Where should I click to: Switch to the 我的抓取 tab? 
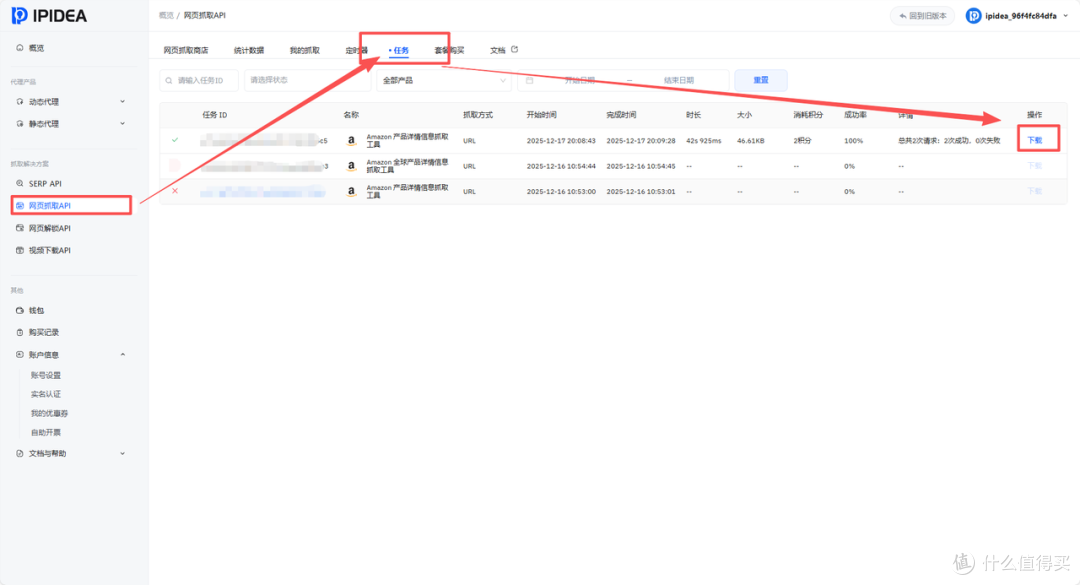tap(304, 50)
